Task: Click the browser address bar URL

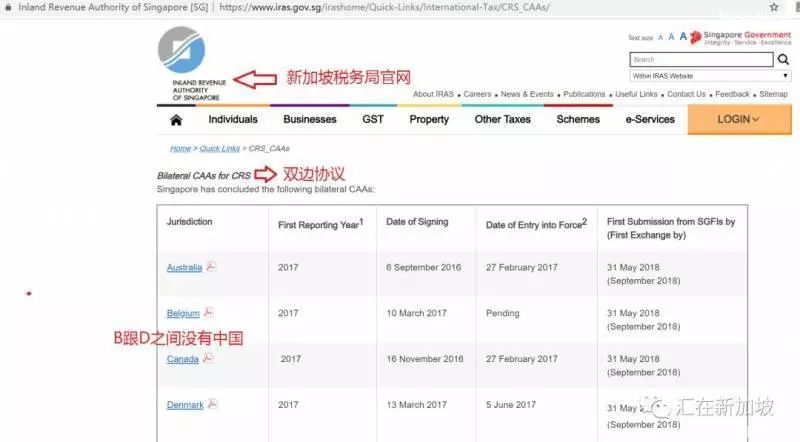Action: 384,7
